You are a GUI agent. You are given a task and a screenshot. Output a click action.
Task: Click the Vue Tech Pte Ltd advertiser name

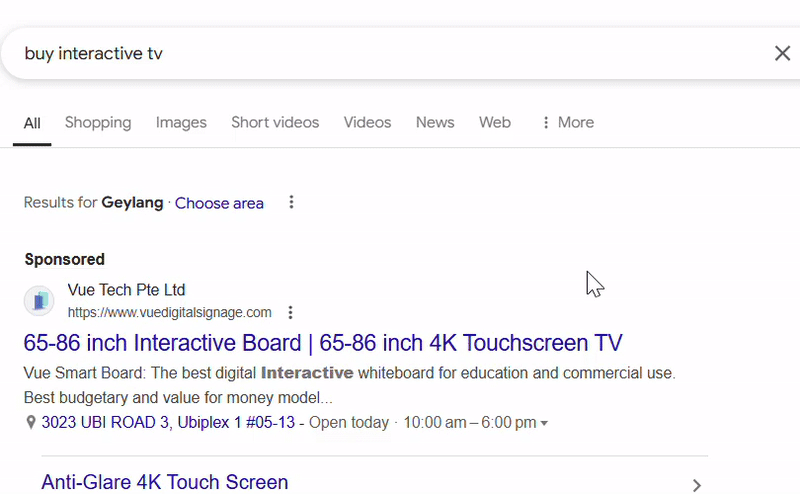coord(127,290)
